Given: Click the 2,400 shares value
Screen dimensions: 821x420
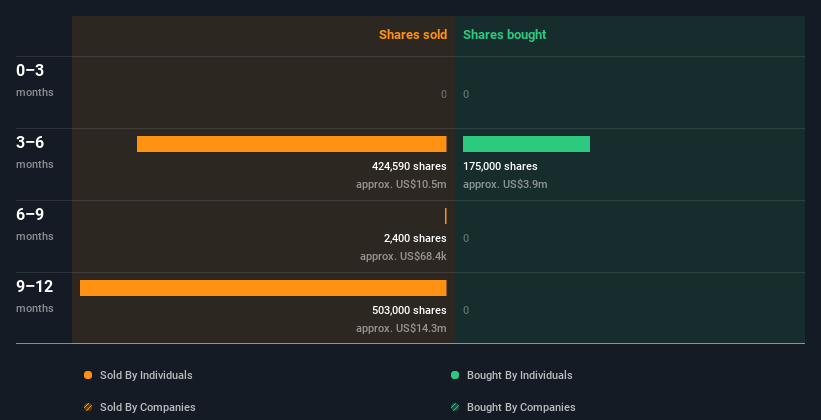Looking at the screenshot, I should (415, 238).
